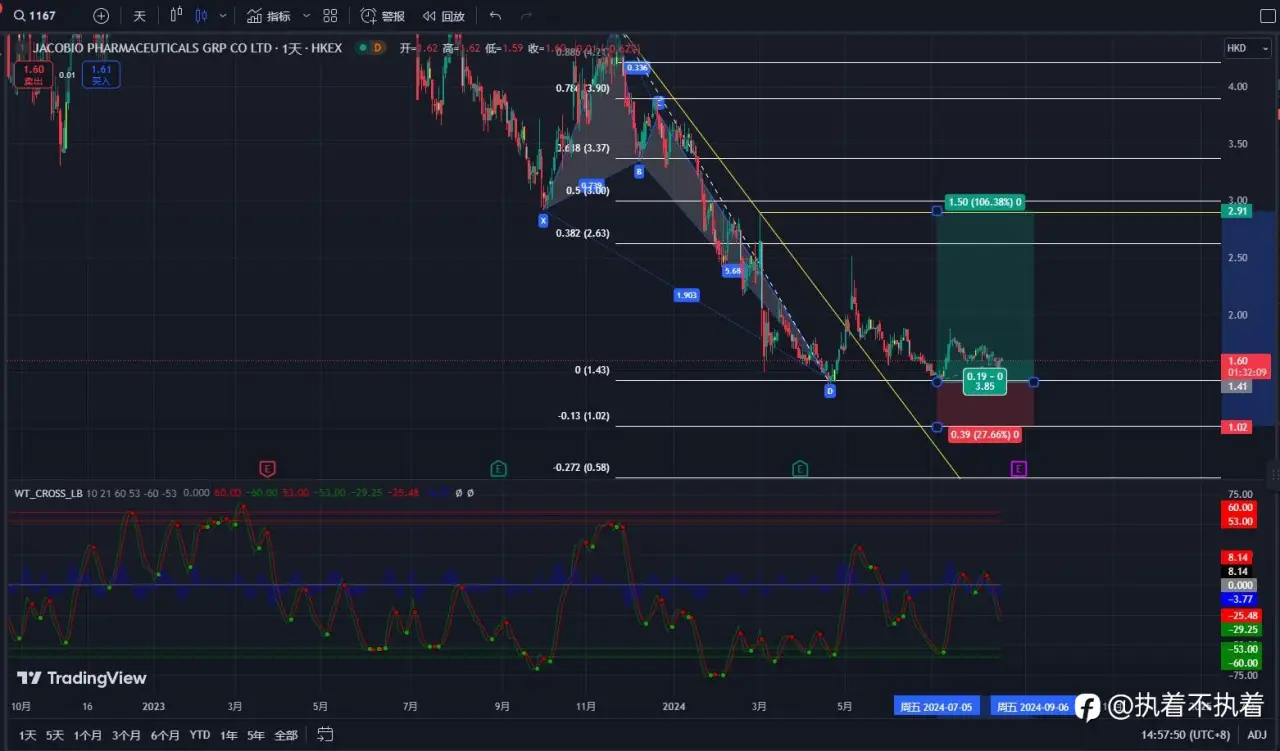Click the date label 周五 2024-09-06
The image size is (1280, 751).
[1032, 706]
